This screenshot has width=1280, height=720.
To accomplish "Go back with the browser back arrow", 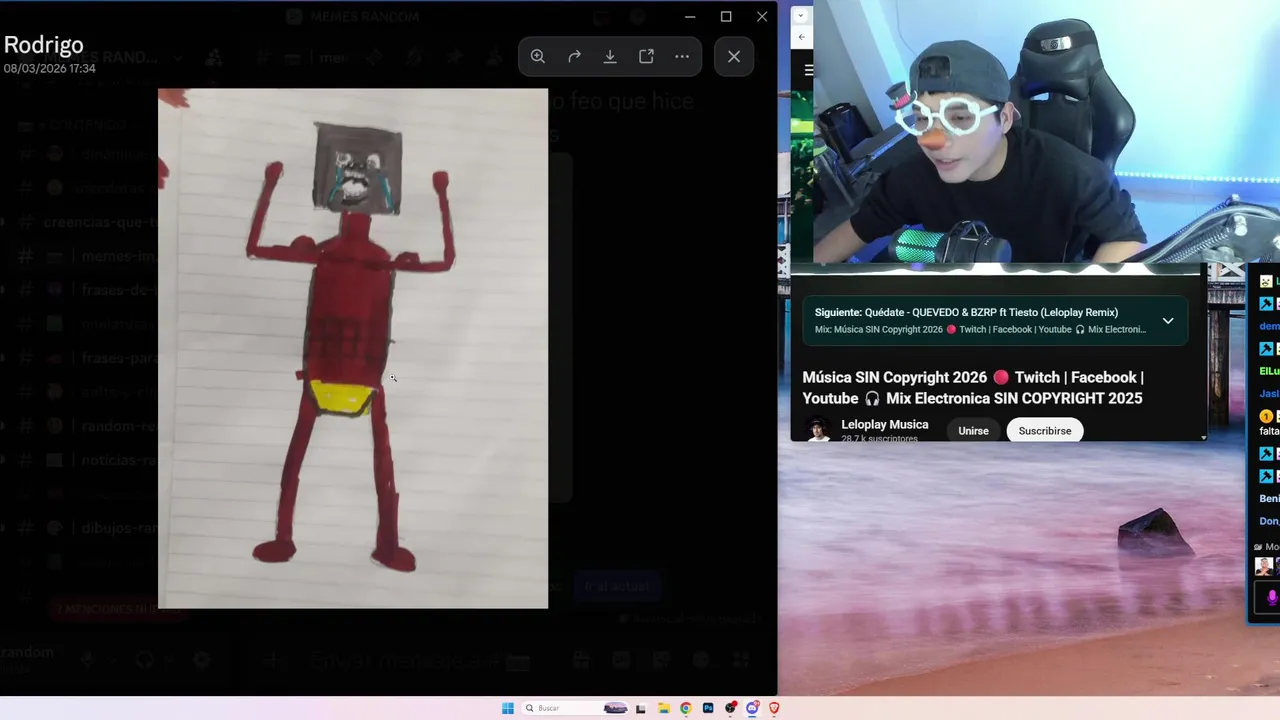I will coord(801,37).
